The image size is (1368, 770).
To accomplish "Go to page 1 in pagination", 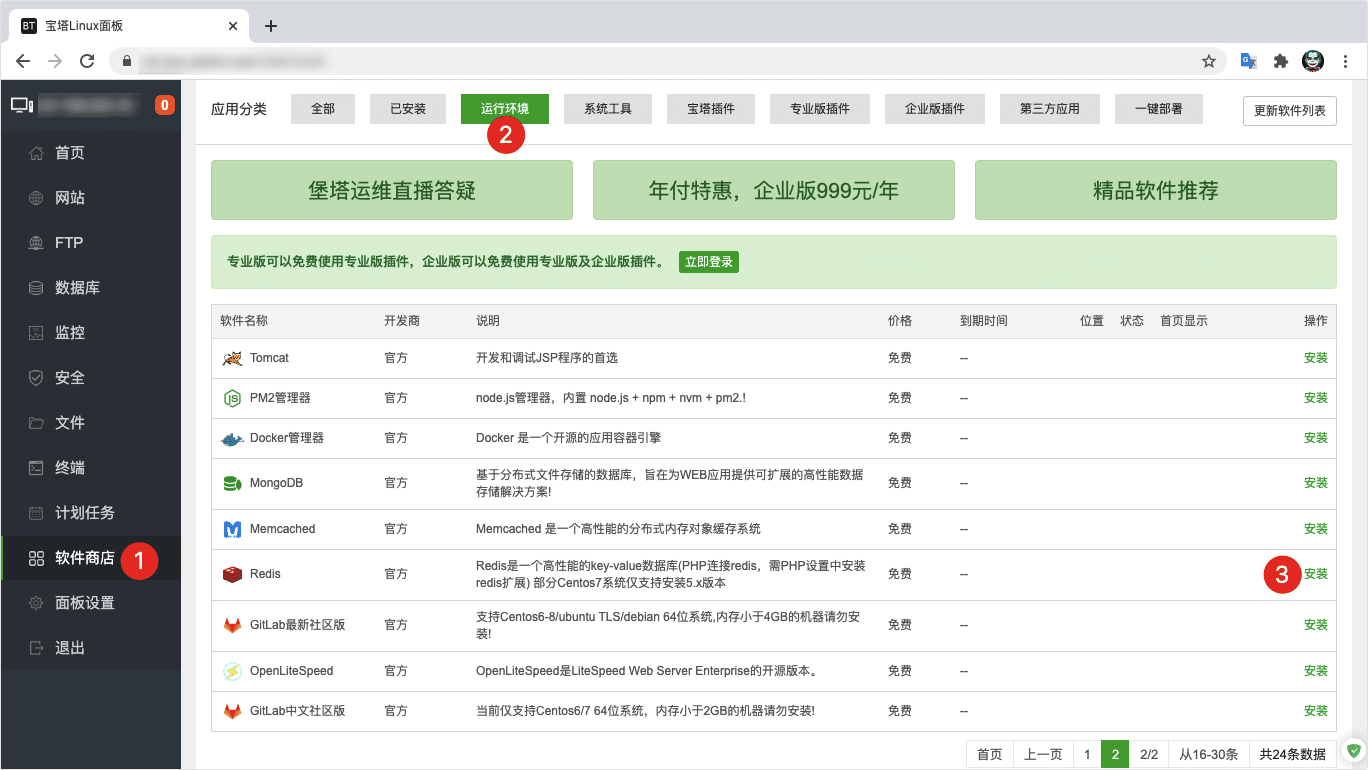I will click(x=1087, y=755).
